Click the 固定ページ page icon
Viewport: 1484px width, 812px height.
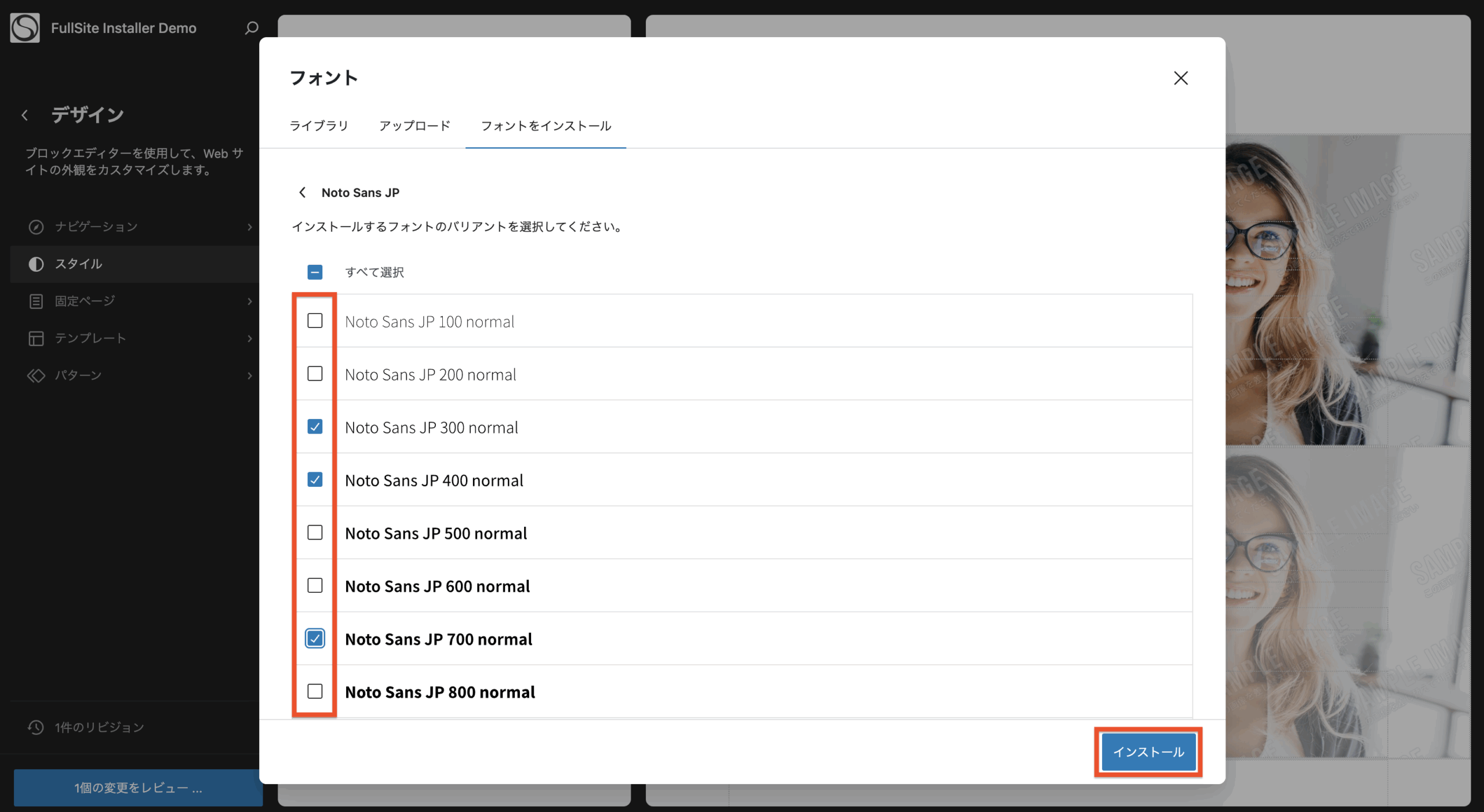point(36,301)
